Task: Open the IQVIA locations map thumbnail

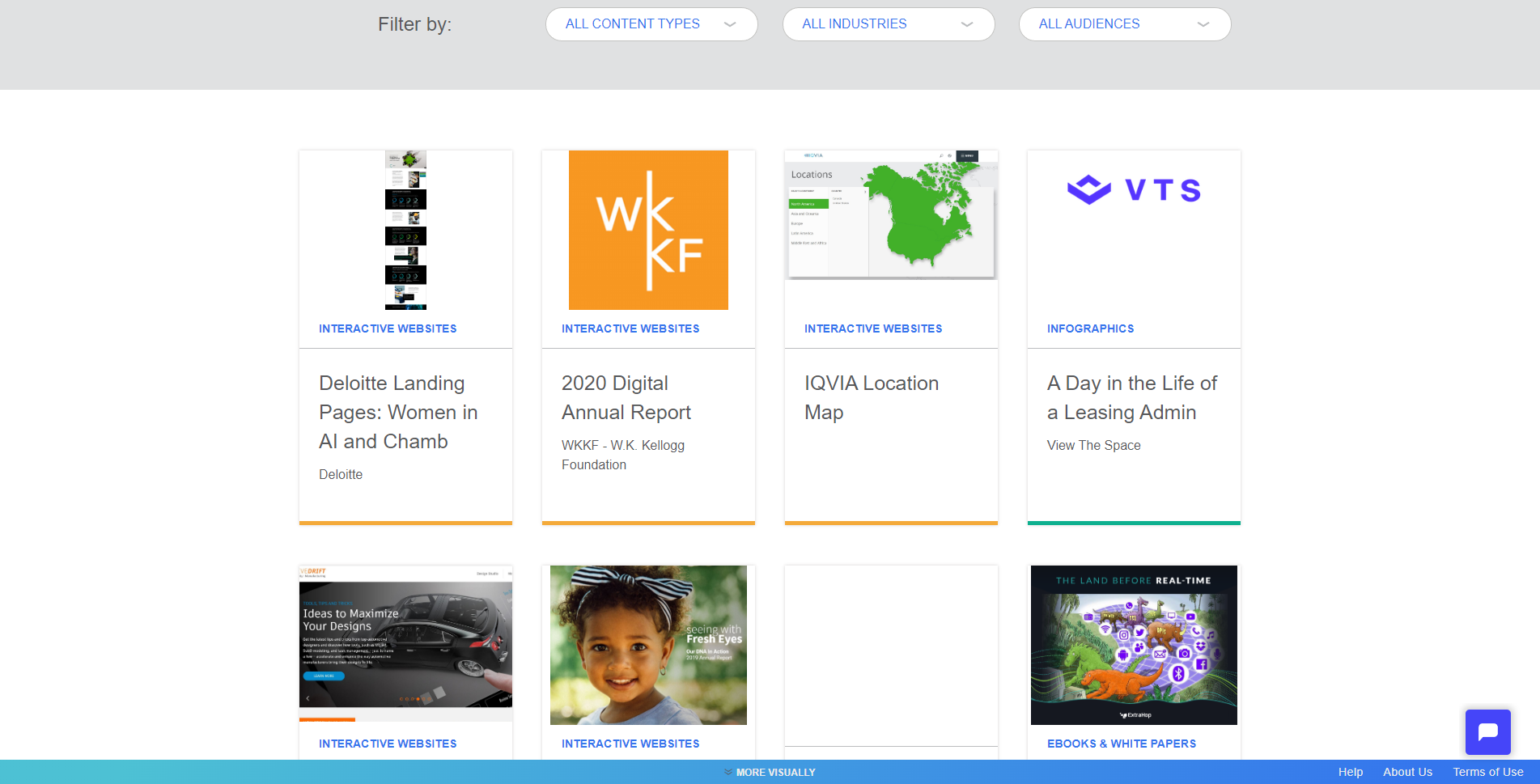Action: coord(891,215)
